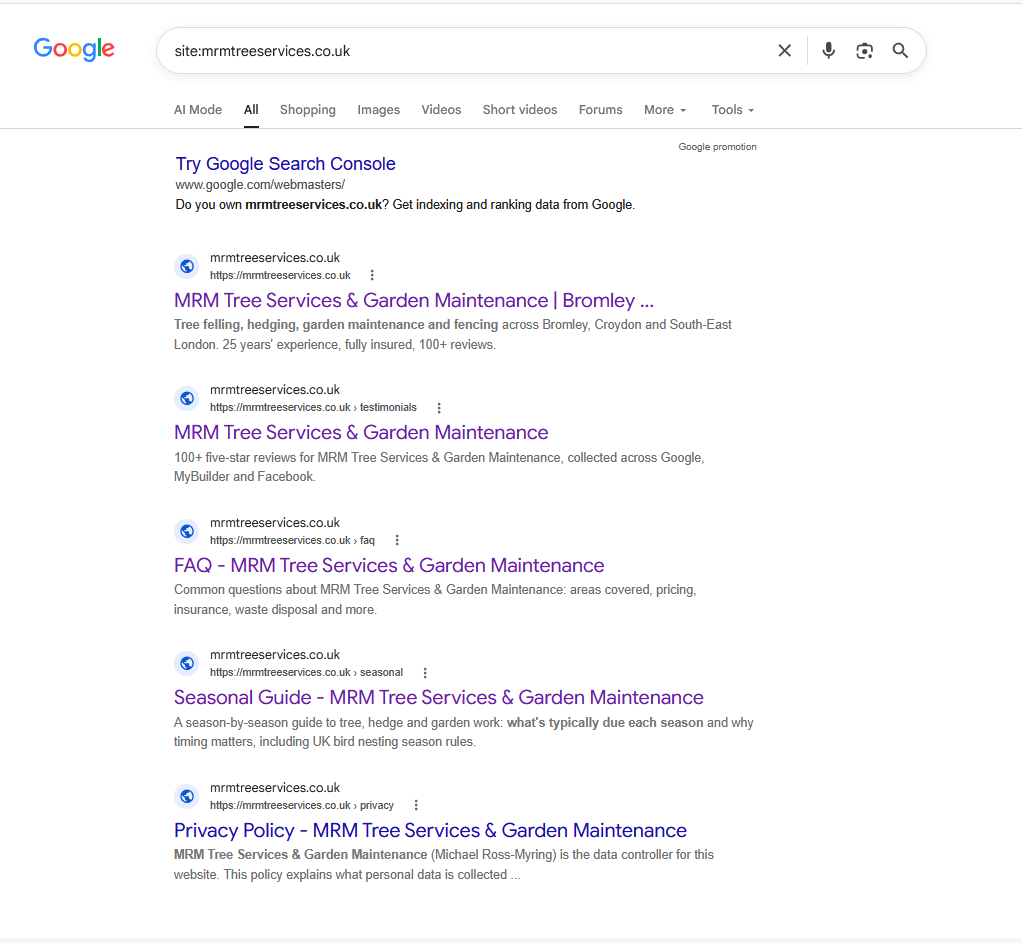The image size is (1022, 943).
Task: Click the privacy breadcrumb URL
Action: 302,805
